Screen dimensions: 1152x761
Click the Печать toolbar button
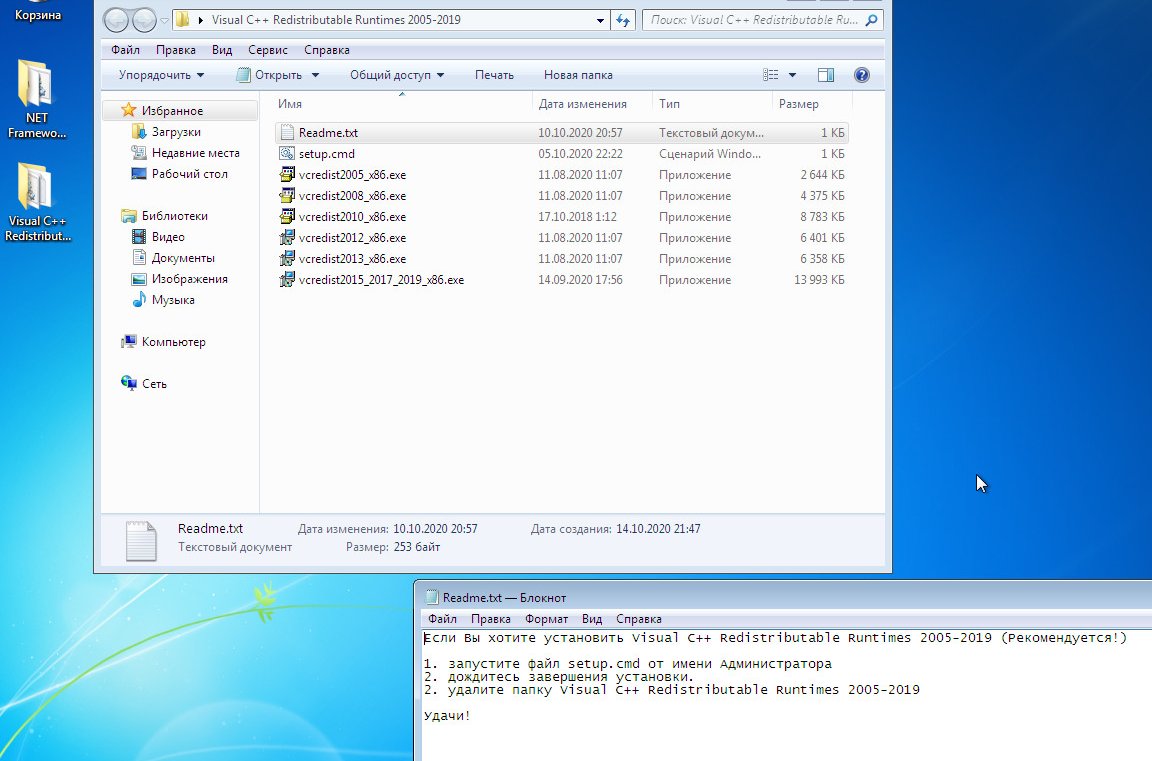[x=494, y=75]
